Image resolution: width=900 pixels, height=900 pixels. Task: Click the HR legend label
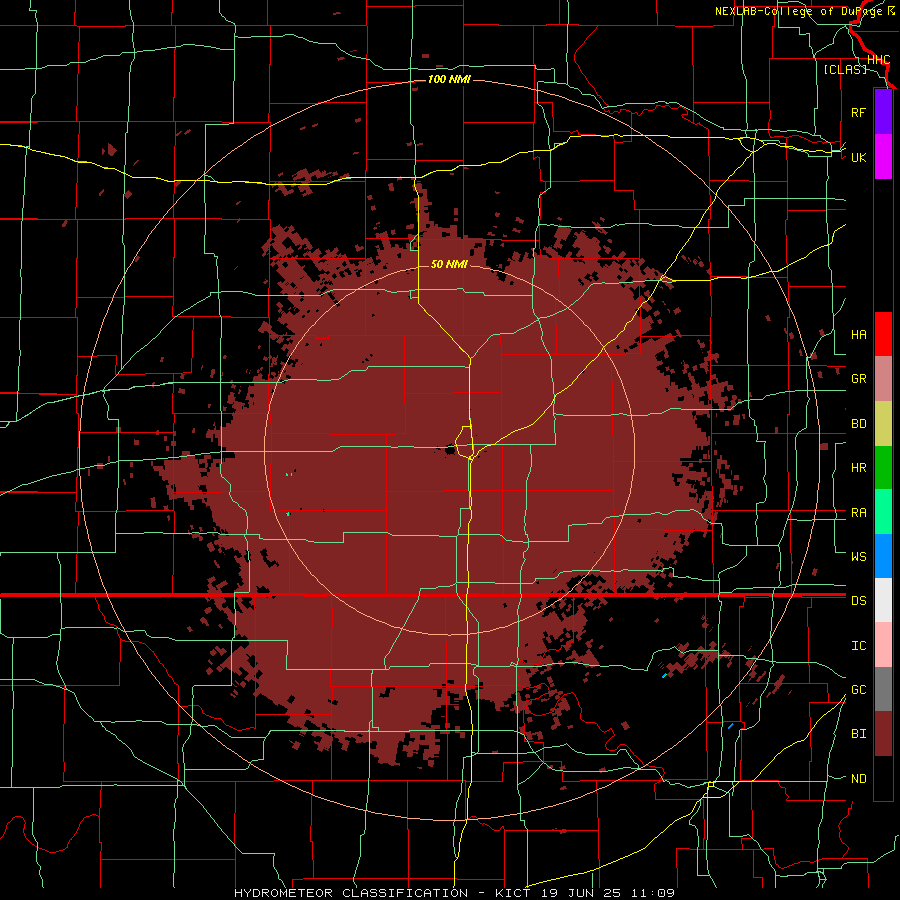coord(858,468)
